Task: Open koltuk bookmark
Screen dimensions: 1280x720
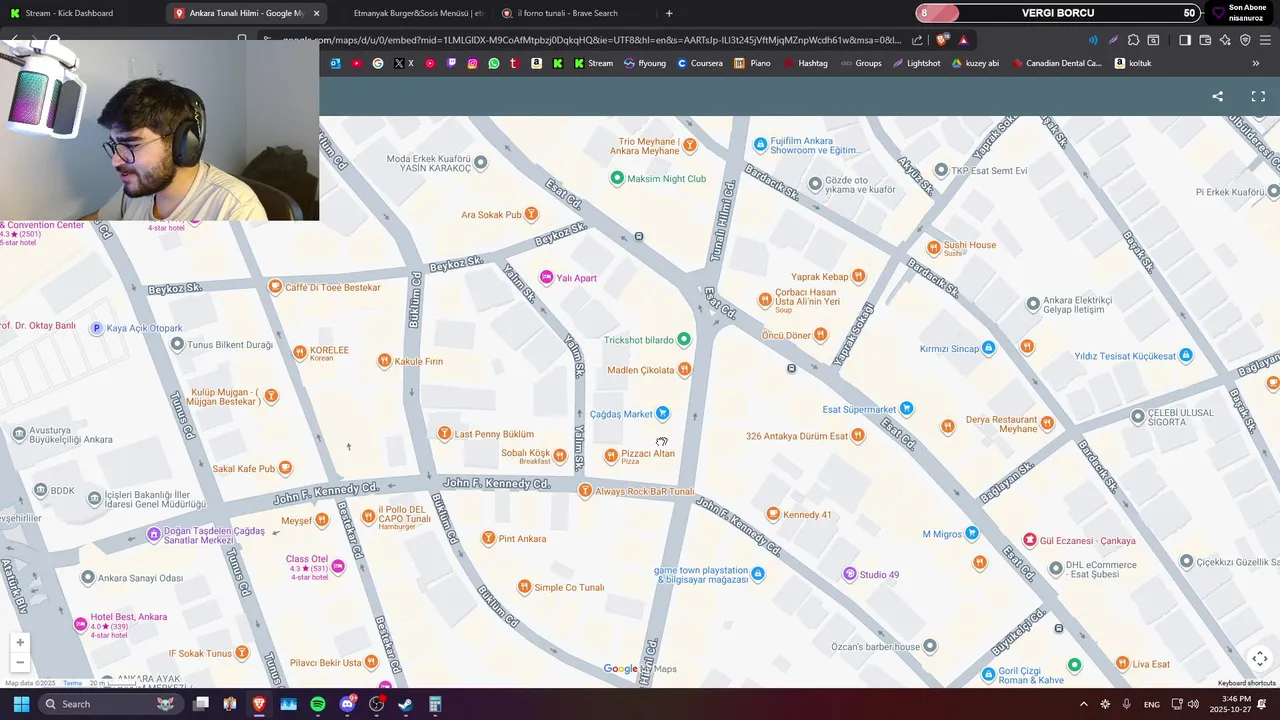Action: click(1134, 63)
